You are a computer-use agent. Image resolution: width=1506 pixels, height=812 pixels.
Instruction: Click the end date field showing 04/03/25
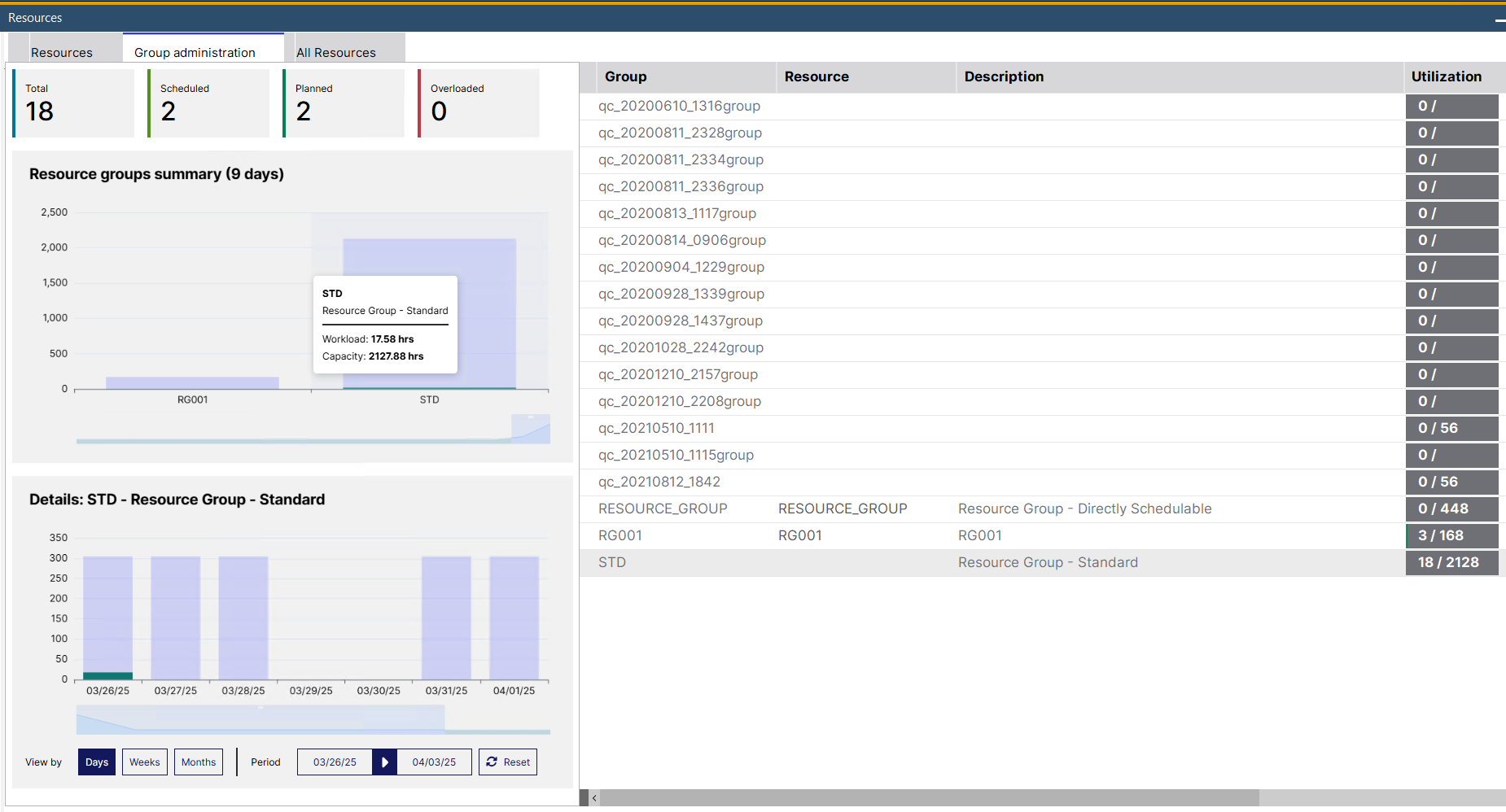click(x=433, y=762)
